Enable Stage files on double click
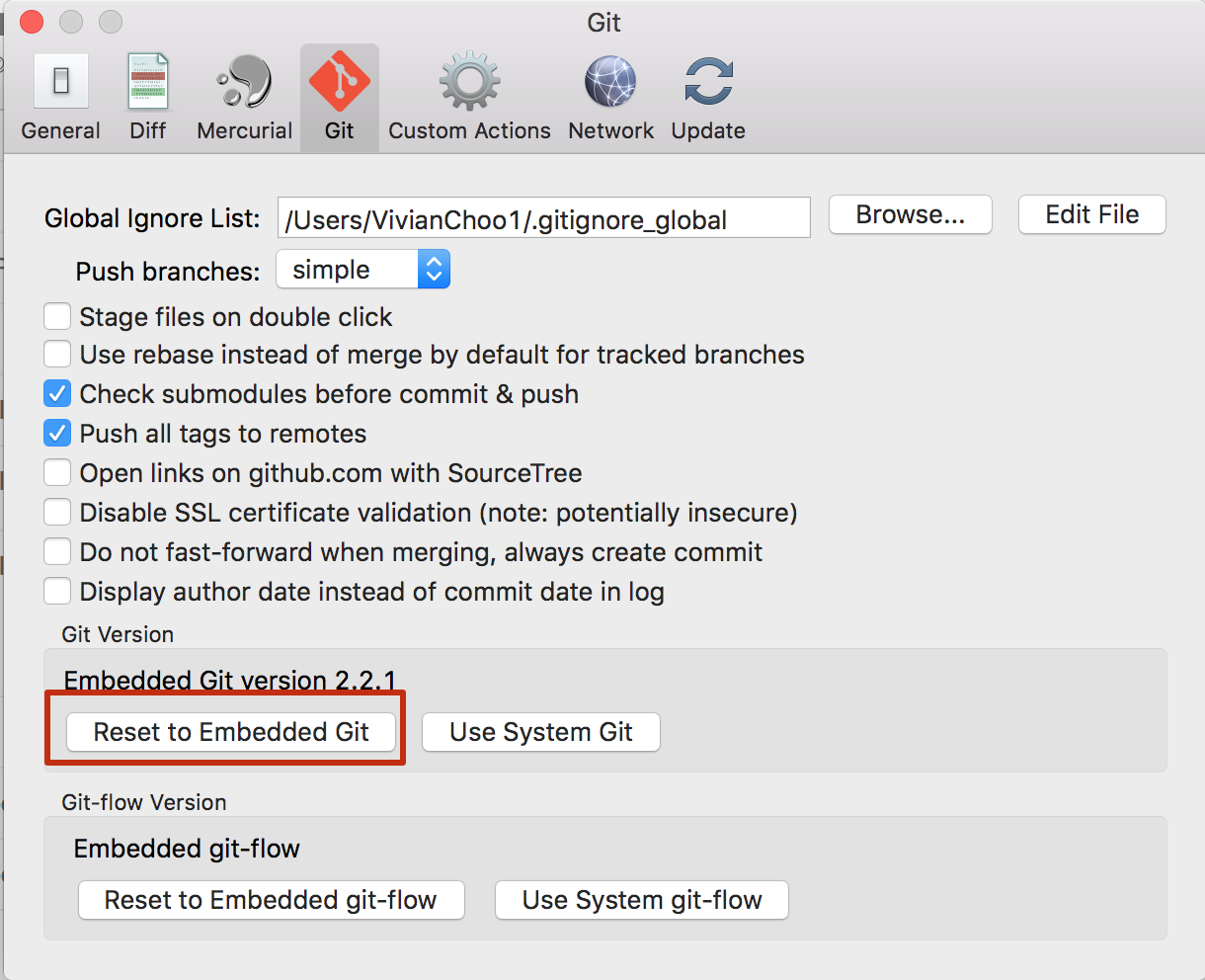 coord(57,316)
